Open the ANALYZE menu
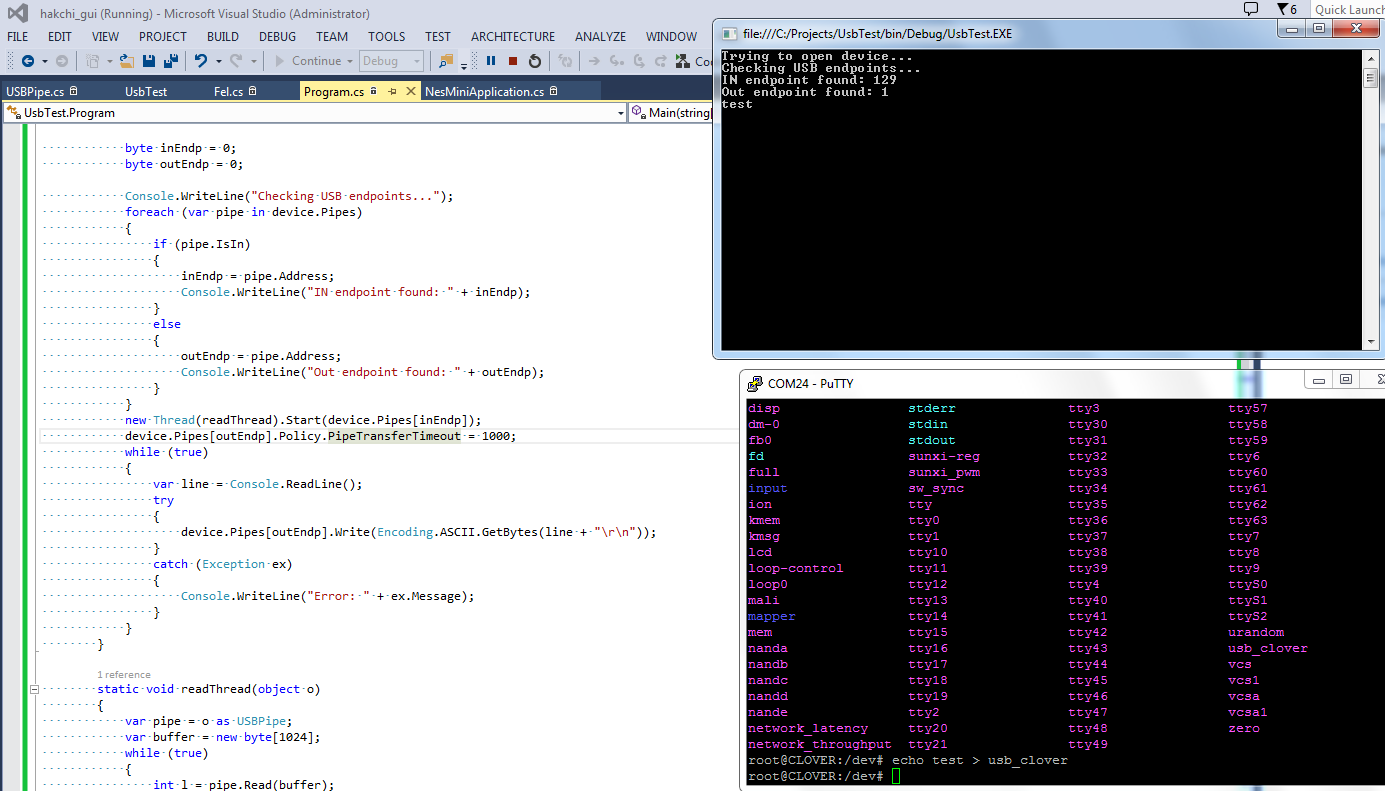The height and width of the screenshot is (791, 1385). (x=600, y=36)
